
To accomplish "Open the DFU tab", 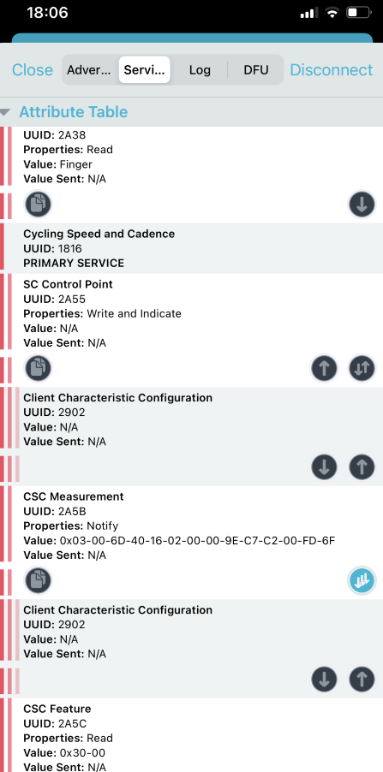I will click(x=256, y=70).
